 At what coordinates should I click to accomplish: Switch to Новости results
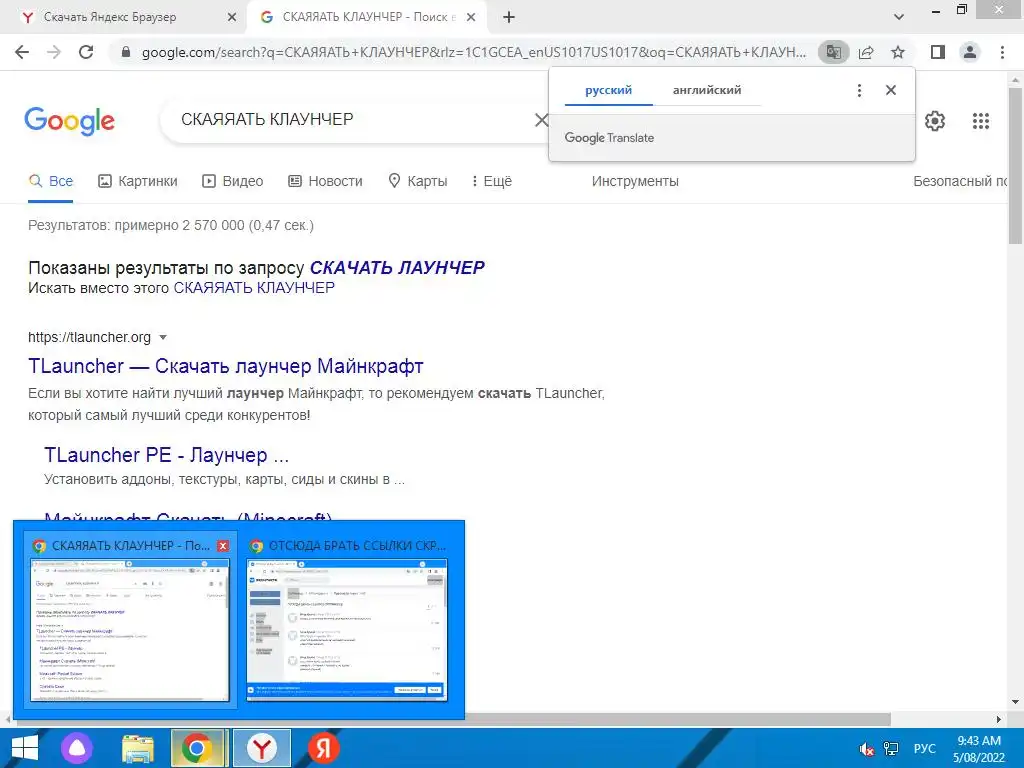[x=325, y=181]
